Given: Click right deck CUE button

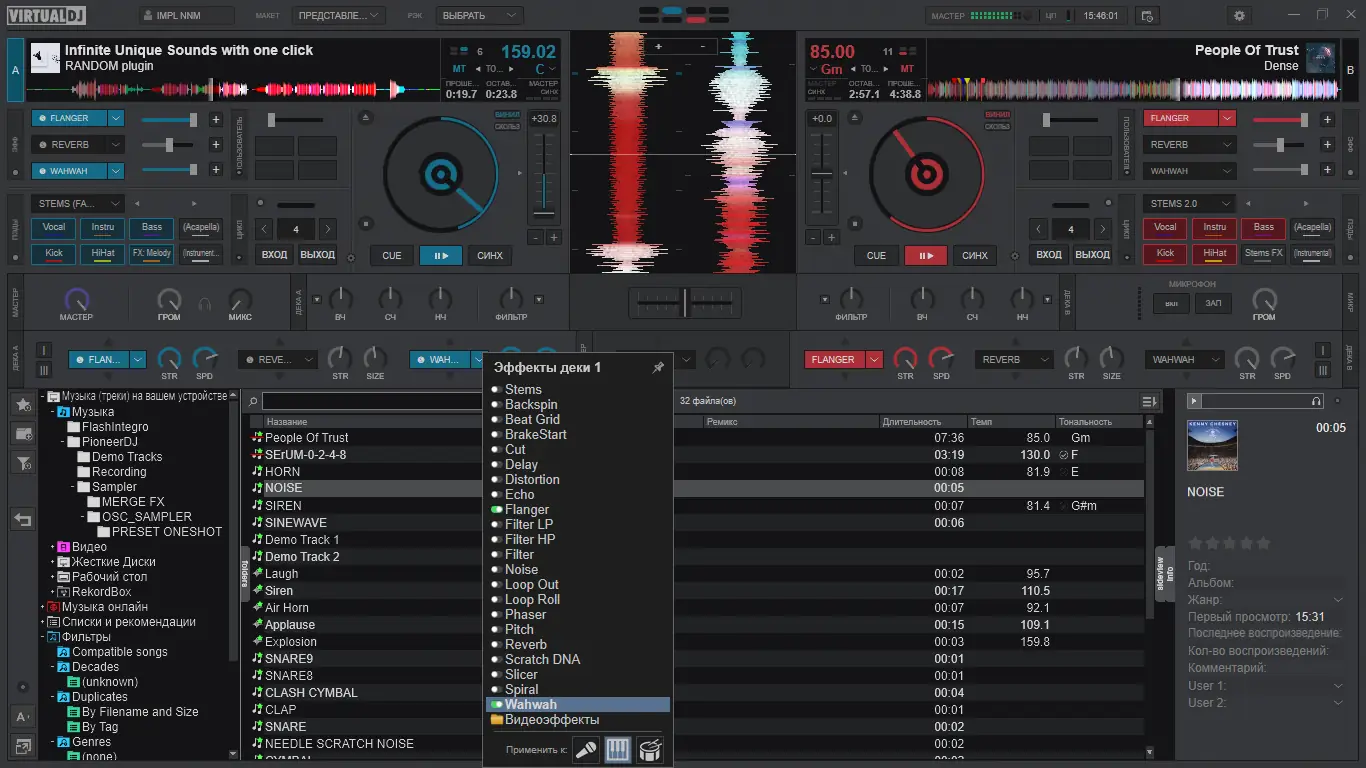Looking at the screenshot, I should 876,255.
